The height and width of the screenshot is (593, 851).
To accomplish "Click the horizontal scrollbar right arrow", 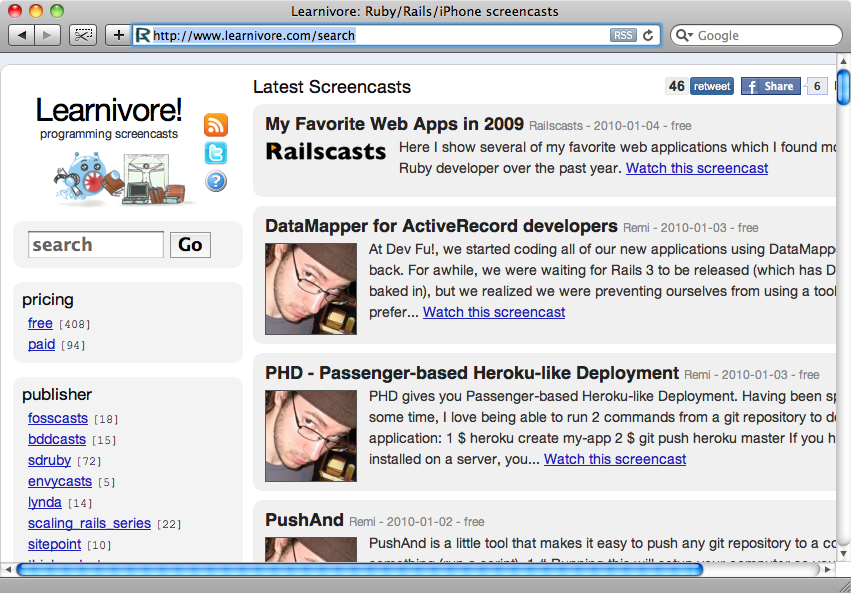I will 828,570.
